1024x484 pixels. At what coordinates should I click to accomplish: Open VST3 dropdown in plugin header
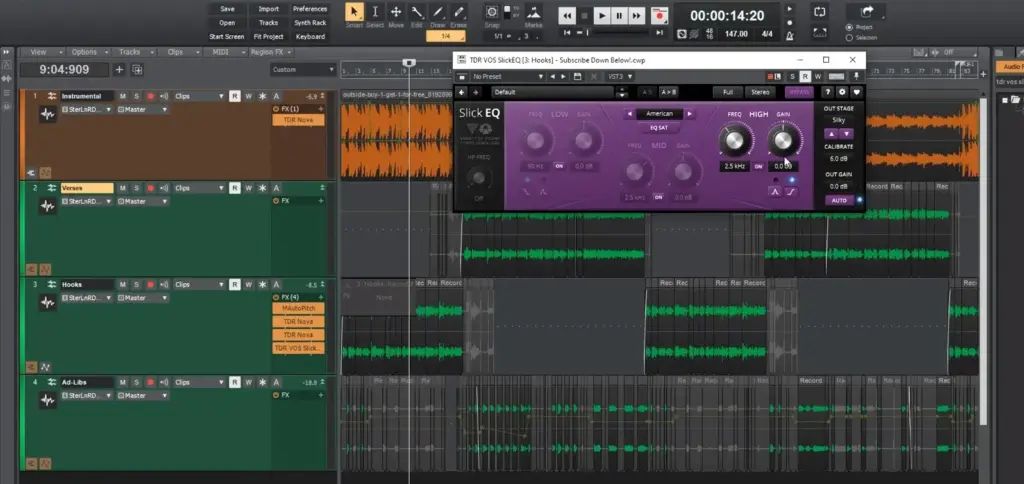click(x=620, y=76)
